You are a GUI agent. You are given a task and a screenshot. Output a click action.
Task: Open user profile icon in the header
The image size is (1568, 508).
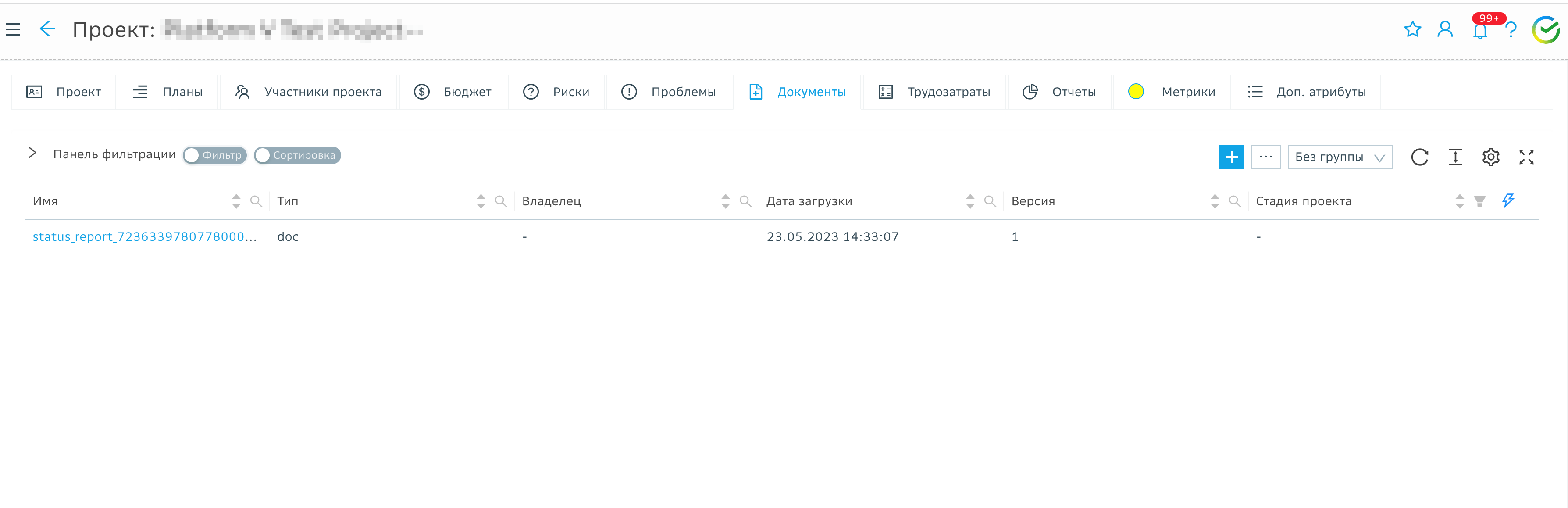1444,29
